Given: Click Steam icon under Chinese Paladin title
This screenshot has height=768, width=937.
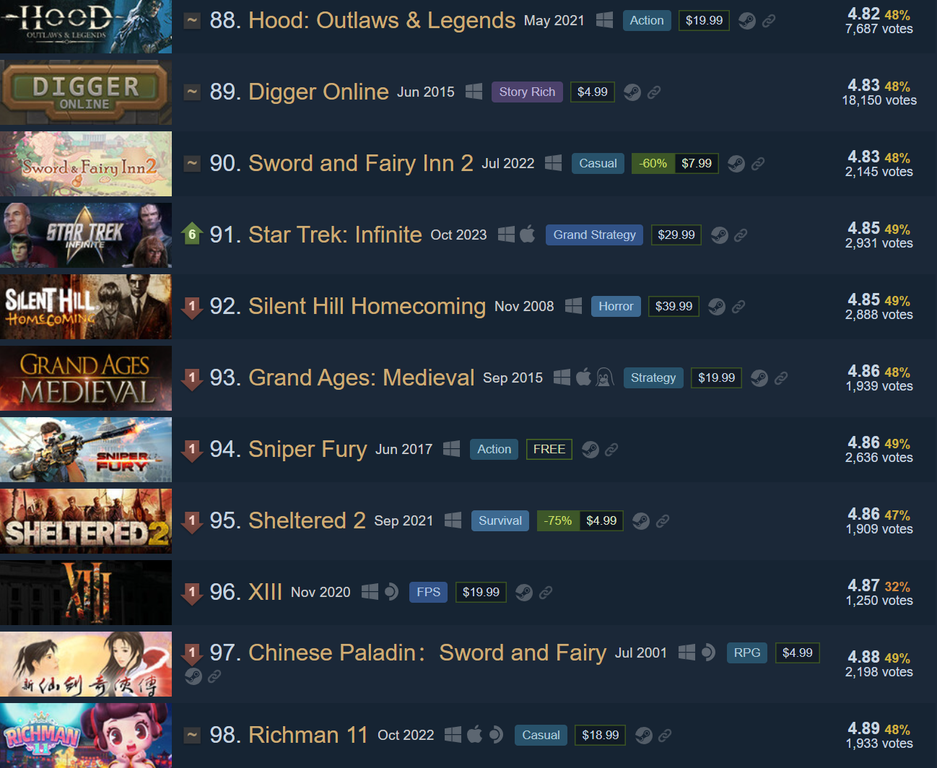Looking at the screenshot, I should pos(193,676).
